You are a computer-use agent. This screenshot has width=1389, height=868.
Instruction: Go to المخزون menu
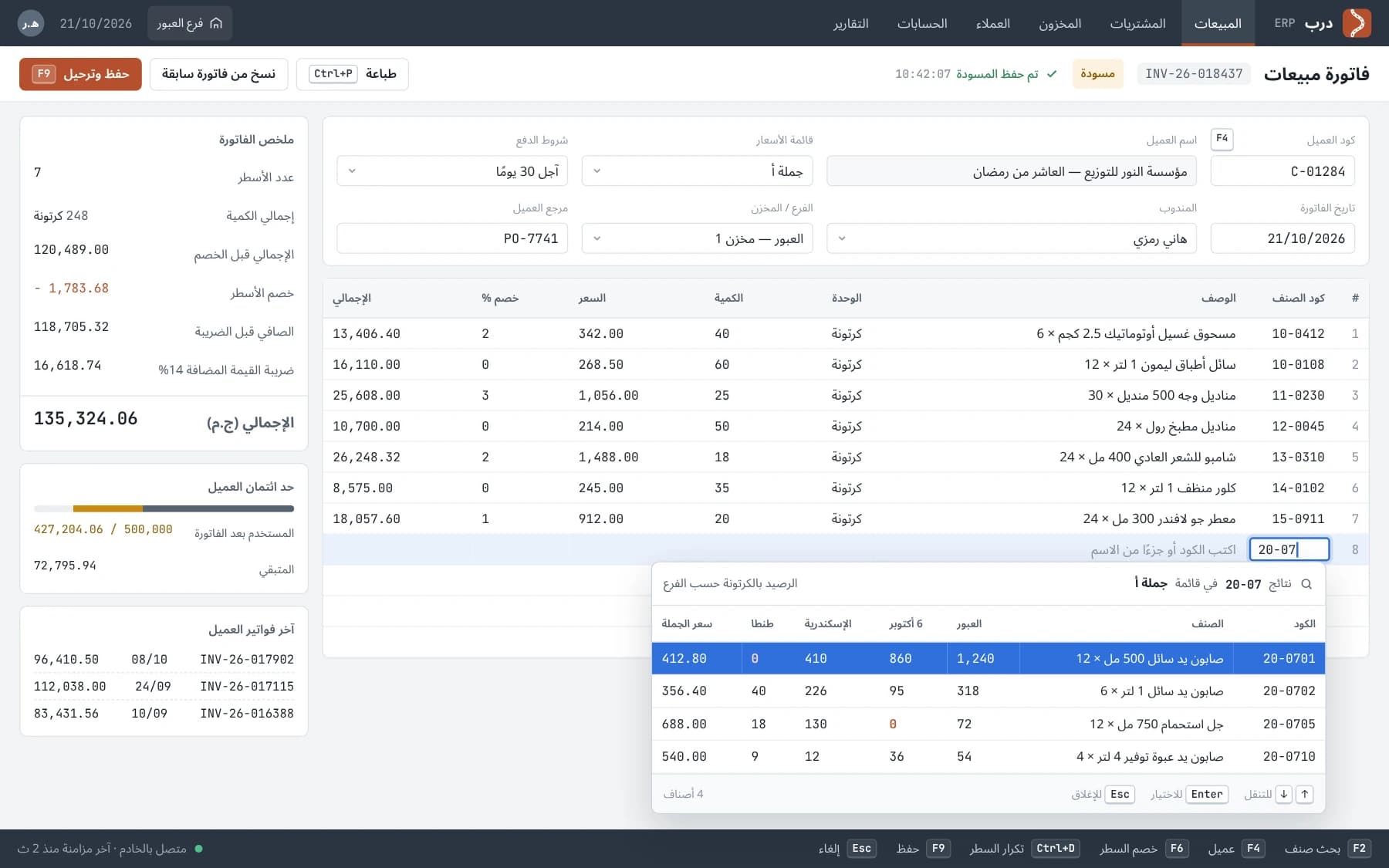click(1059, 23)
